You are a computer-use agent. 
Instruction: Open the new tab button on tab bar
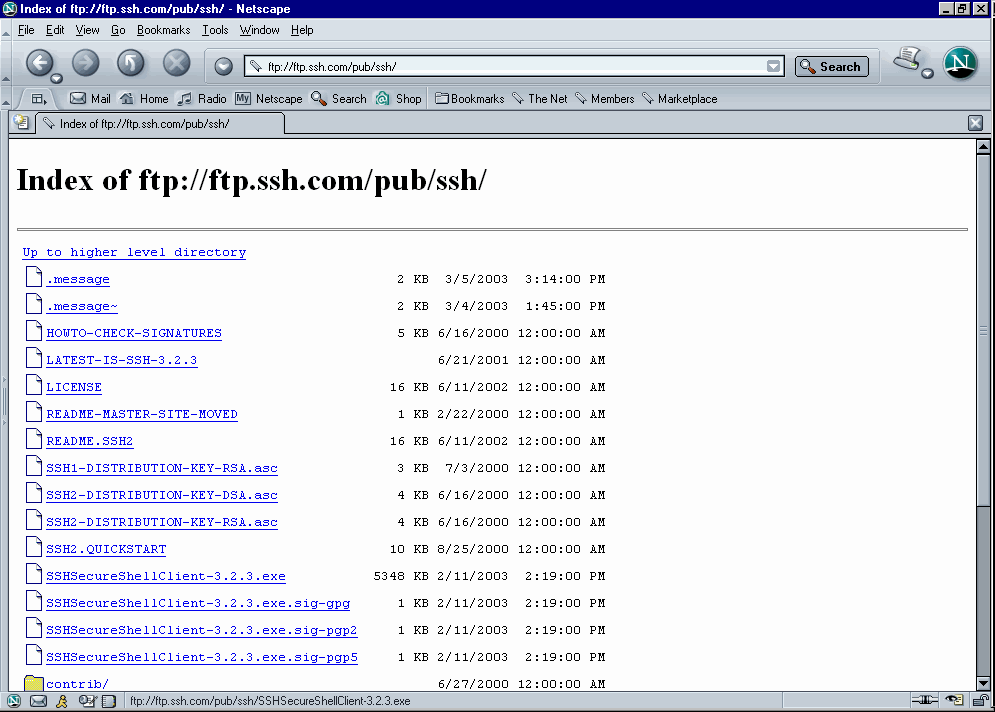click(21, 123)
